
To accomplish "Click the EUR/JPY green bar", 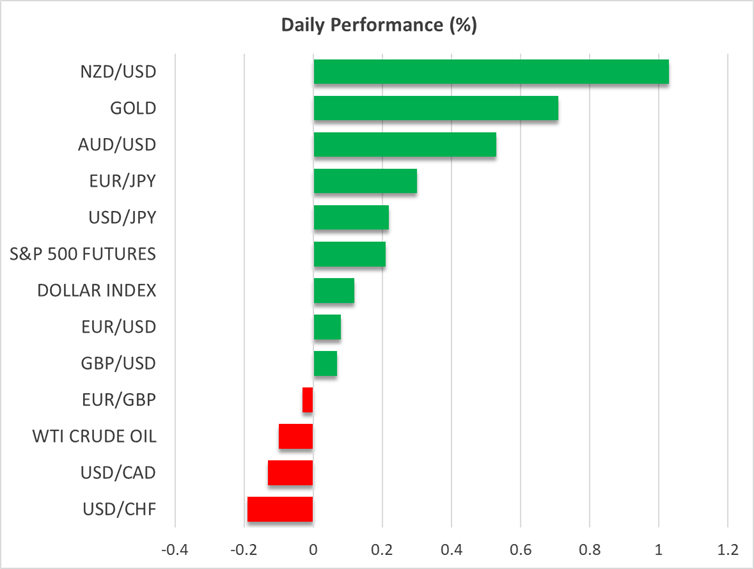I will [x=365, y=182].
